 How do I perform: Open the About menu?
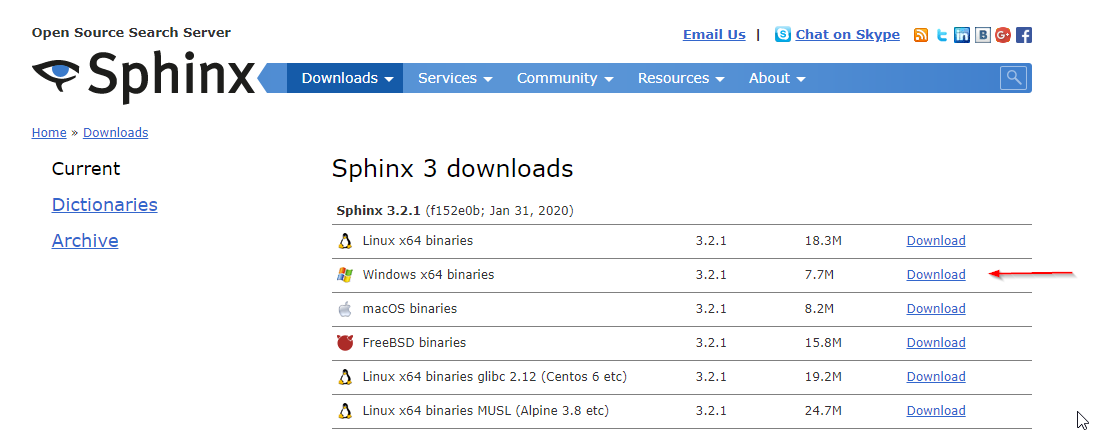click(x=777, y=78)
